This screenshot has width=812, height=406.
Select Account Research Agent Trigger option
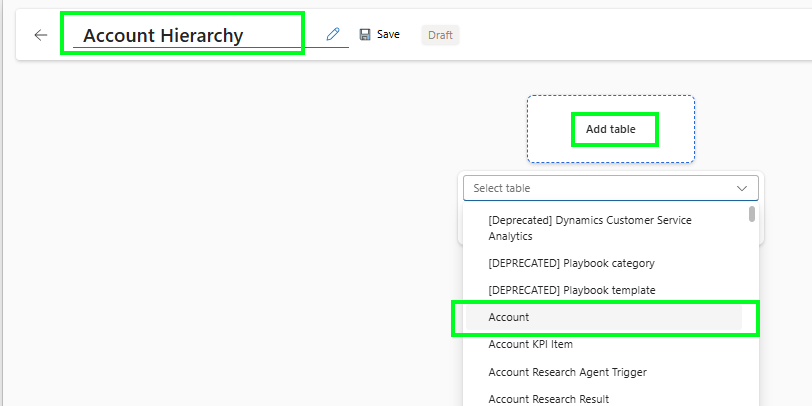(567, 372)
